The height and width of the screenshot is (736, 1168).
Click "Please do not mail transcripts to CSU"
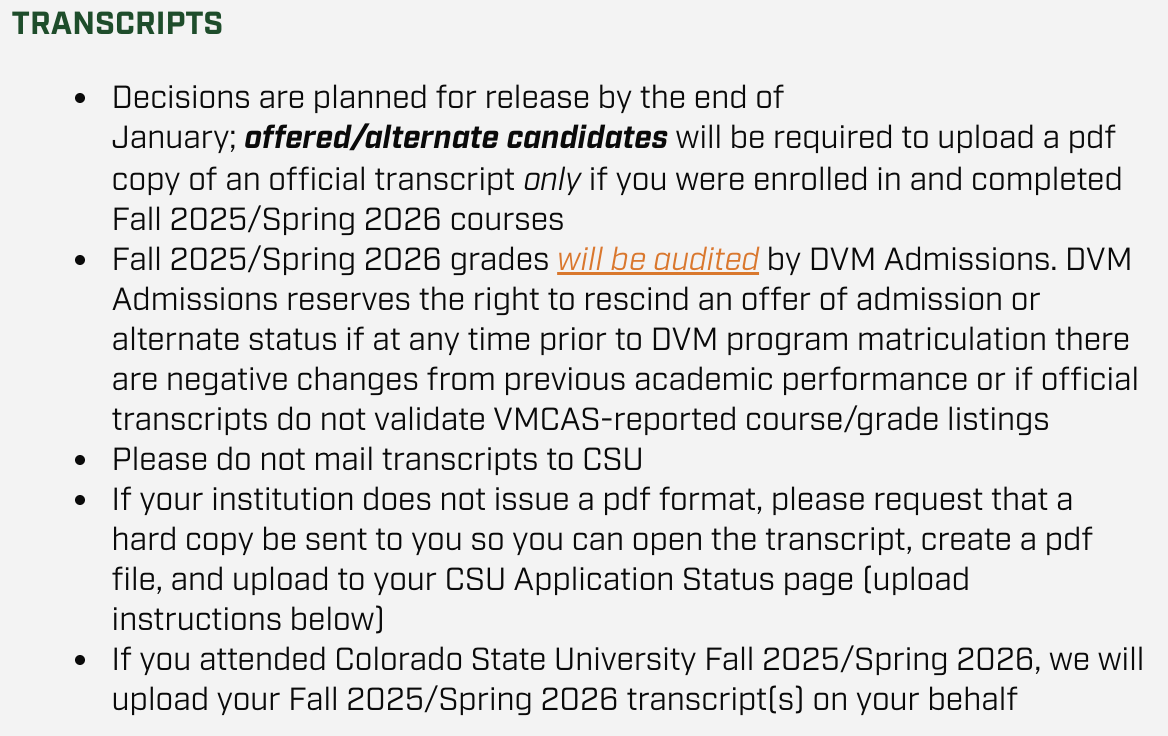(x=377, y=459)
